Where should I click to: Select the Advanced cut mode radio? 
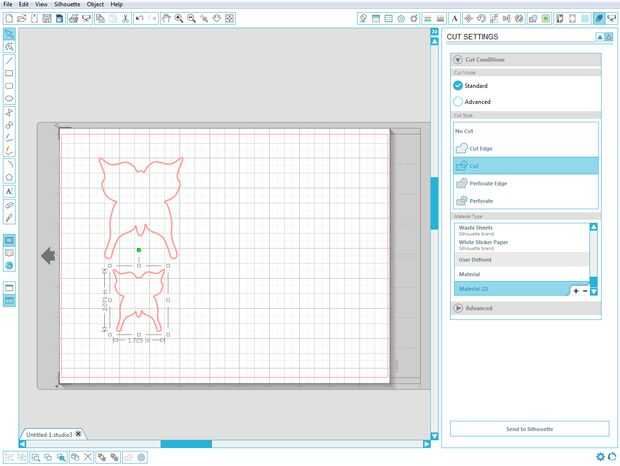pyautogui.click(x=458, y=102)
